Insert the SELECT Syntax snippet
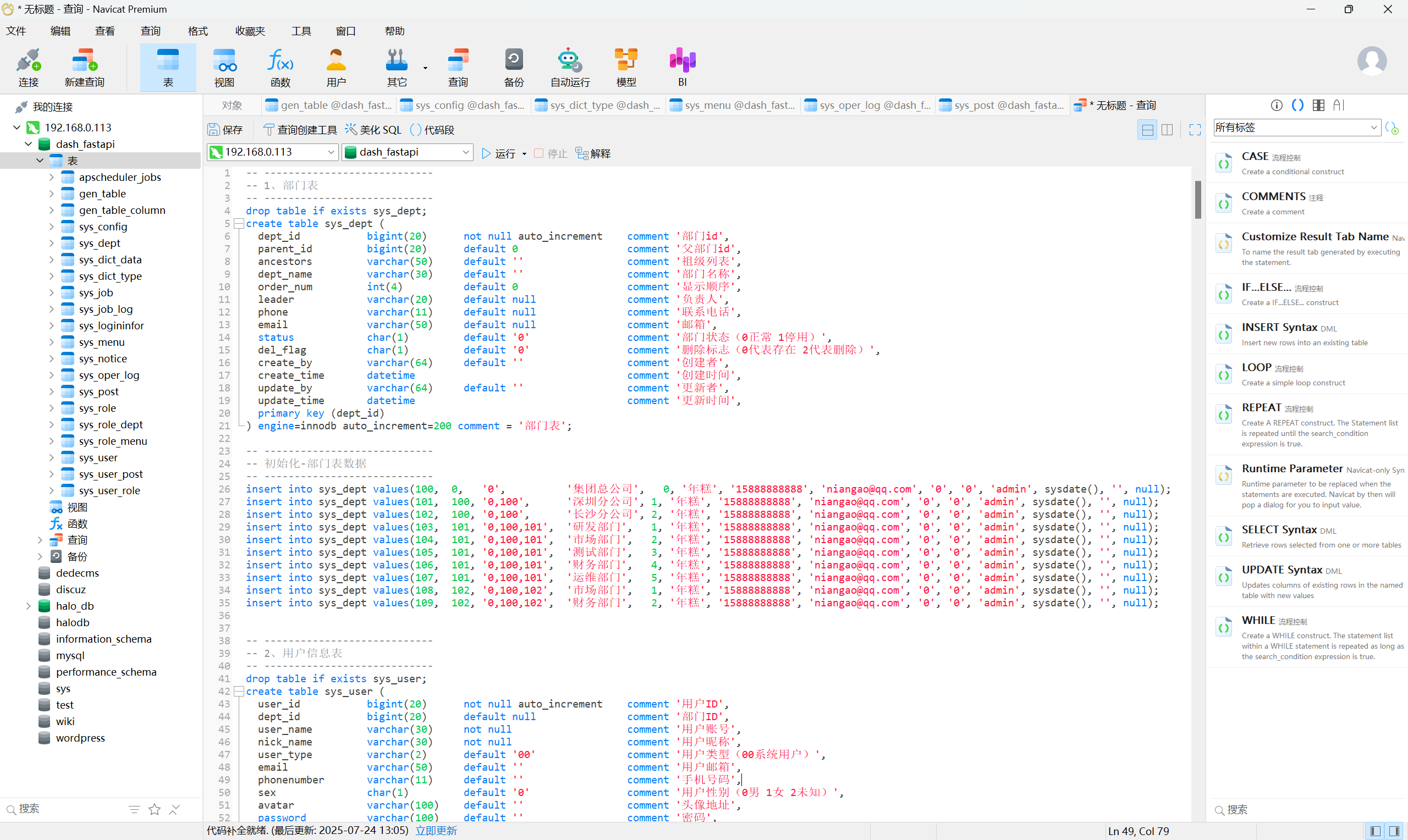1408x840 pixels. tap(1308, 536)
